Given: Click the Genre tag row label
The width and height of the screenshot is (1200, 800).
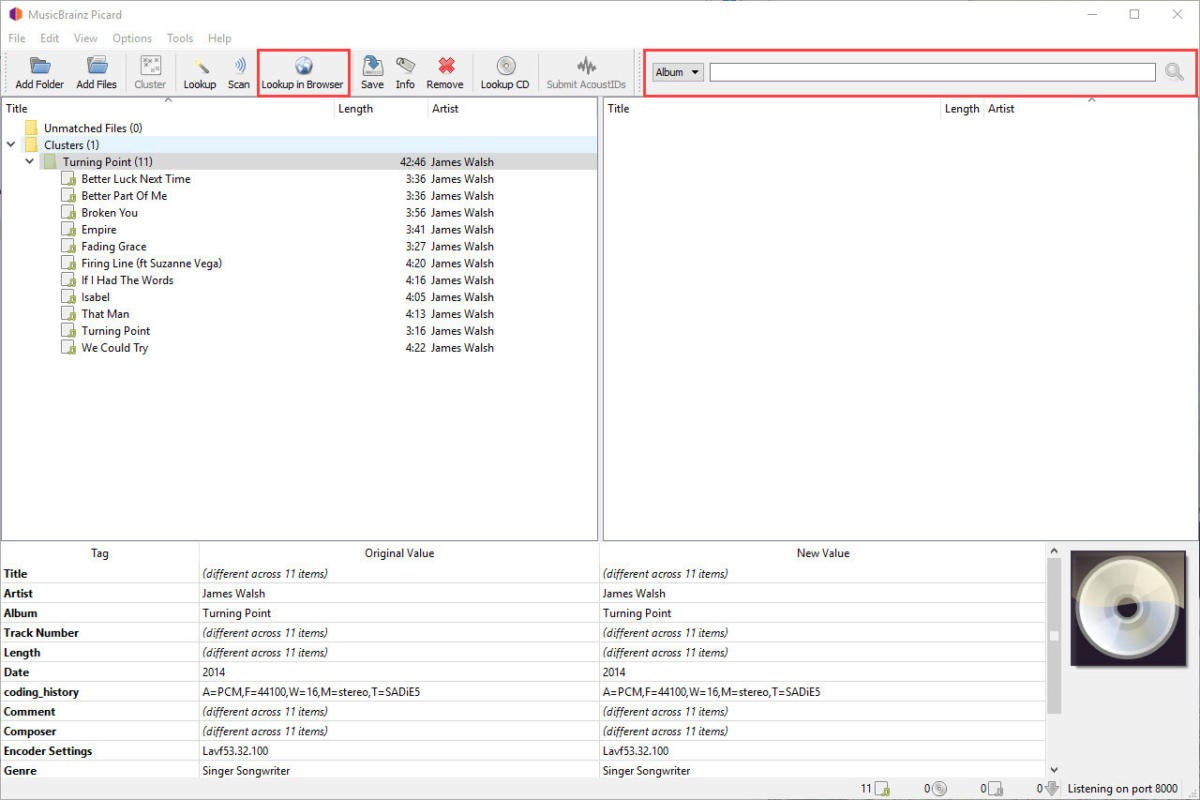Looking at the screenshot, I should [19, 771].
